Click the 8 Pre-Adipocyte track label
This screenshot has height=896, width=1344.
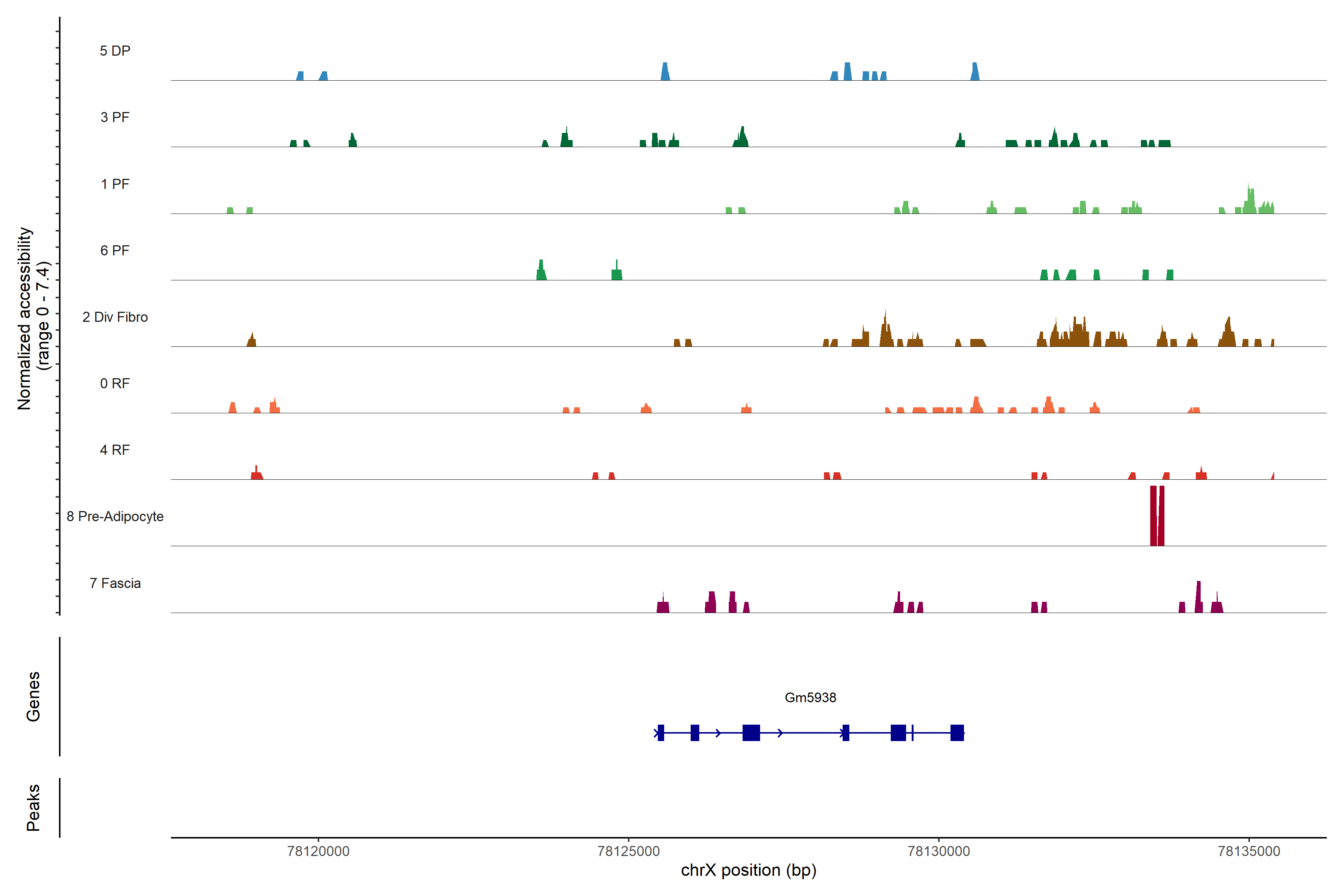pyautogui.click(x=115, y=517)
